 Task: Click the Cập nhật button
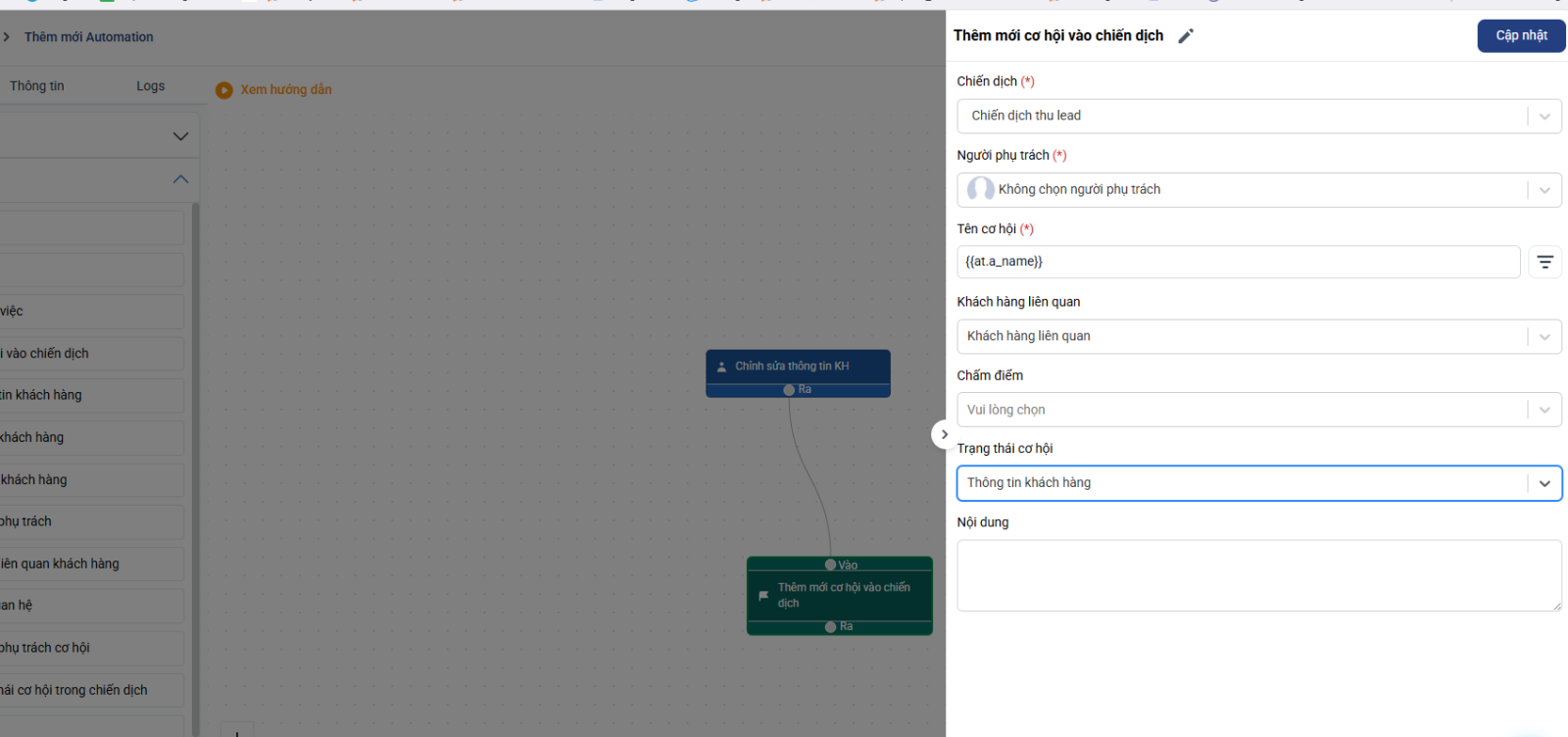pyautogui.click(x=1520, y=35)
